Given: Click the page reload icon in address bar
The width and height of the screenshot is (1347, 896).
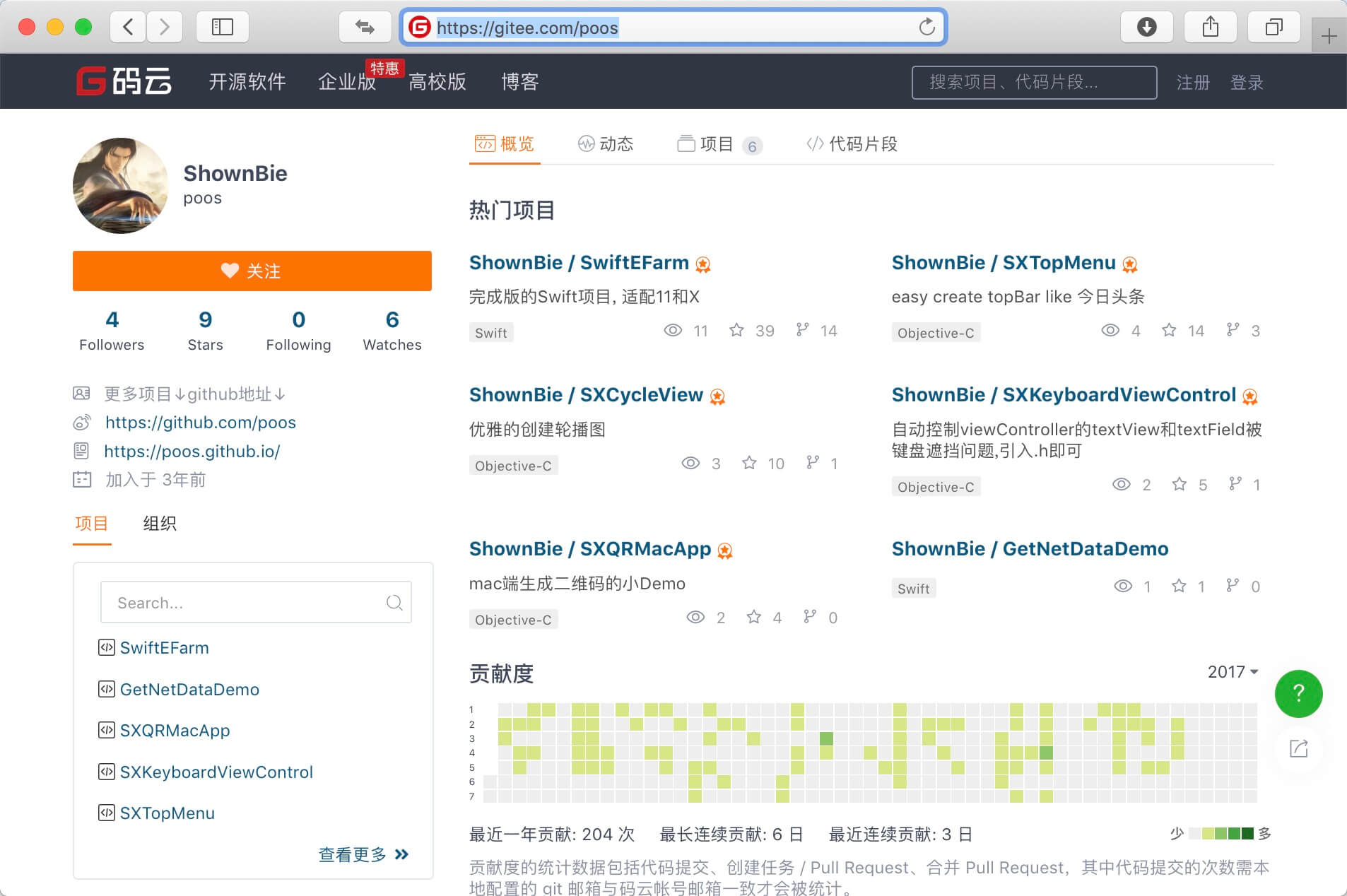Looking at the screenshot, I should pyautogui.click(x=927, y=28).
